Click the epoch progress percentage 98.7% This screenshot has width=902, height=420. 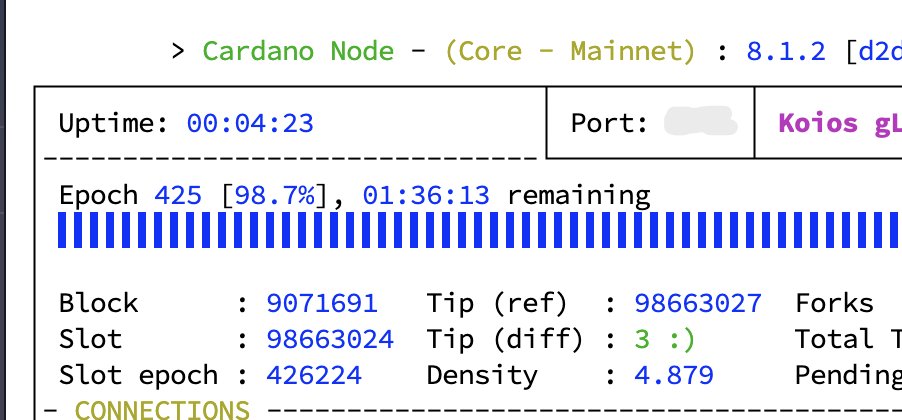click(276, 196)
